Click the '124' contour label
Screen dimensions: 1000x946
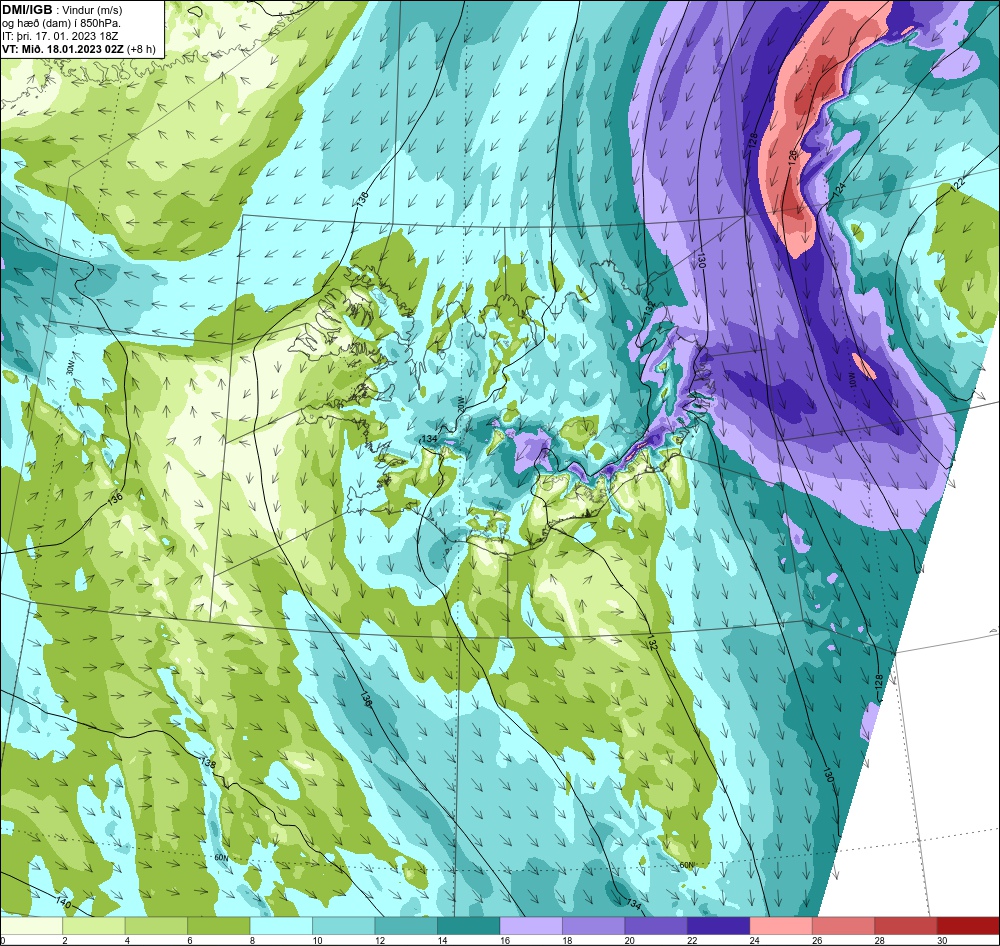point(839,188)
